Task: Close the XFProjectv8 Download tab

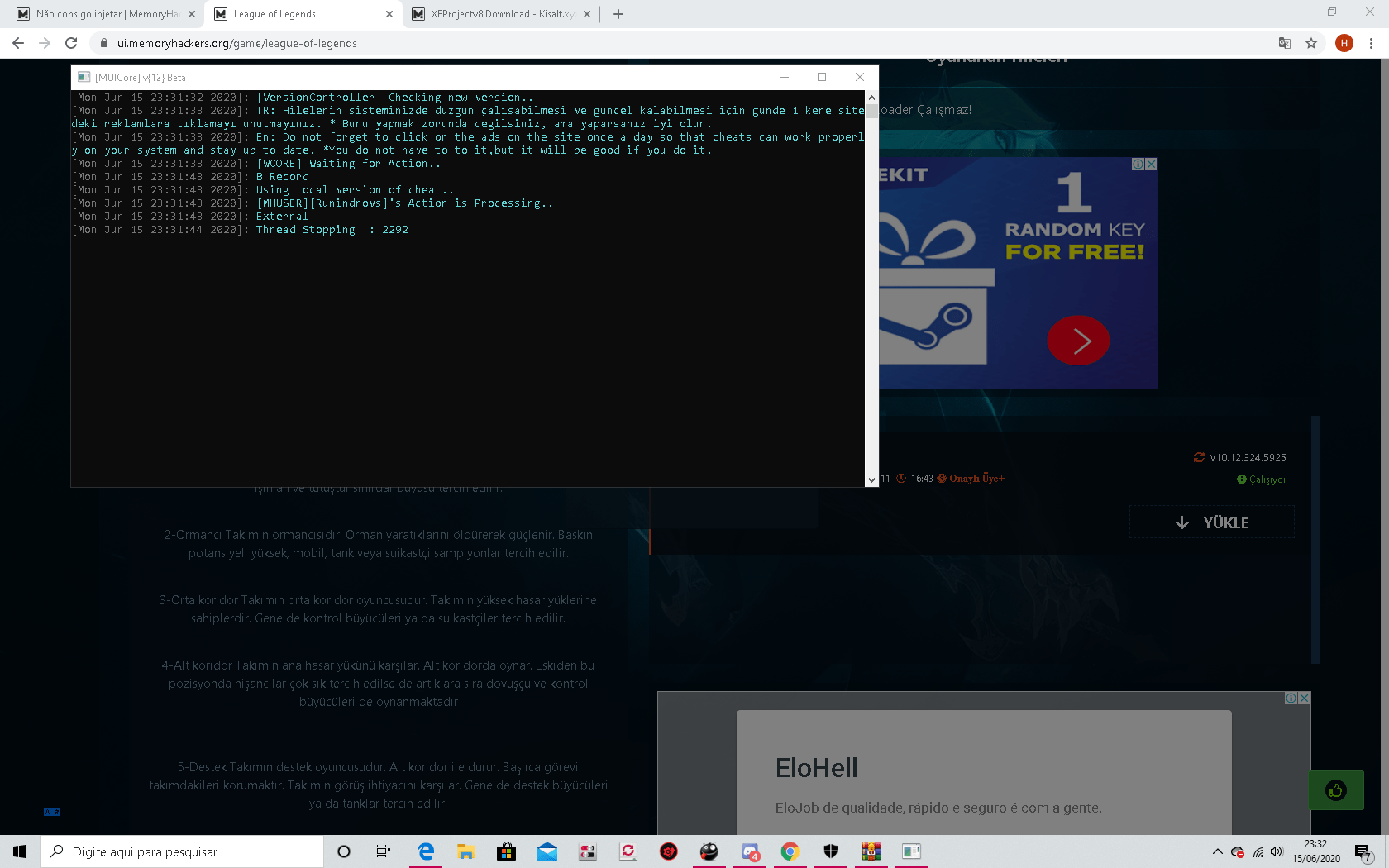Action: click(x=587, y=14)
